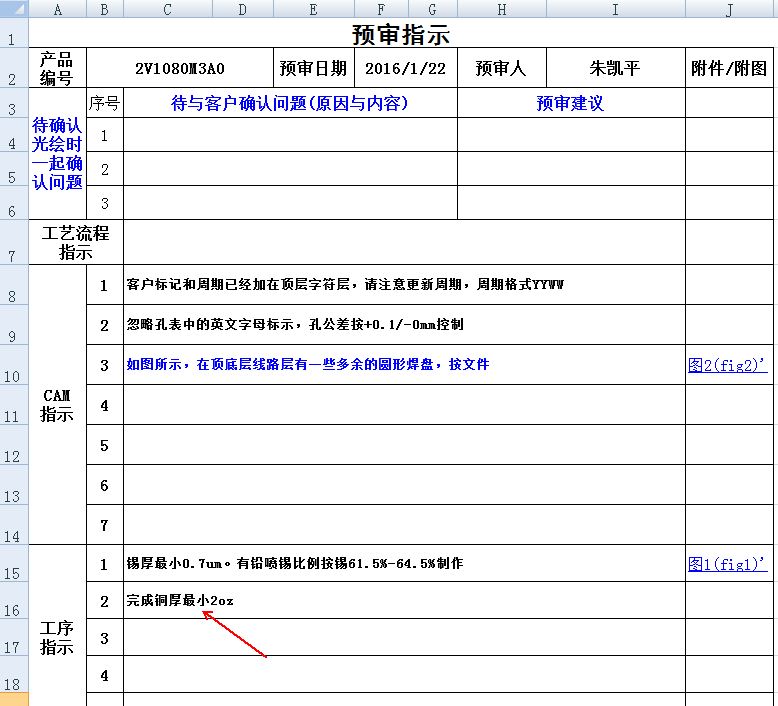The width and height of the screenshot is (778, 706).
Task: Select the blue cell about 多余的圆形焊盘
Action: tap(404, 365)
